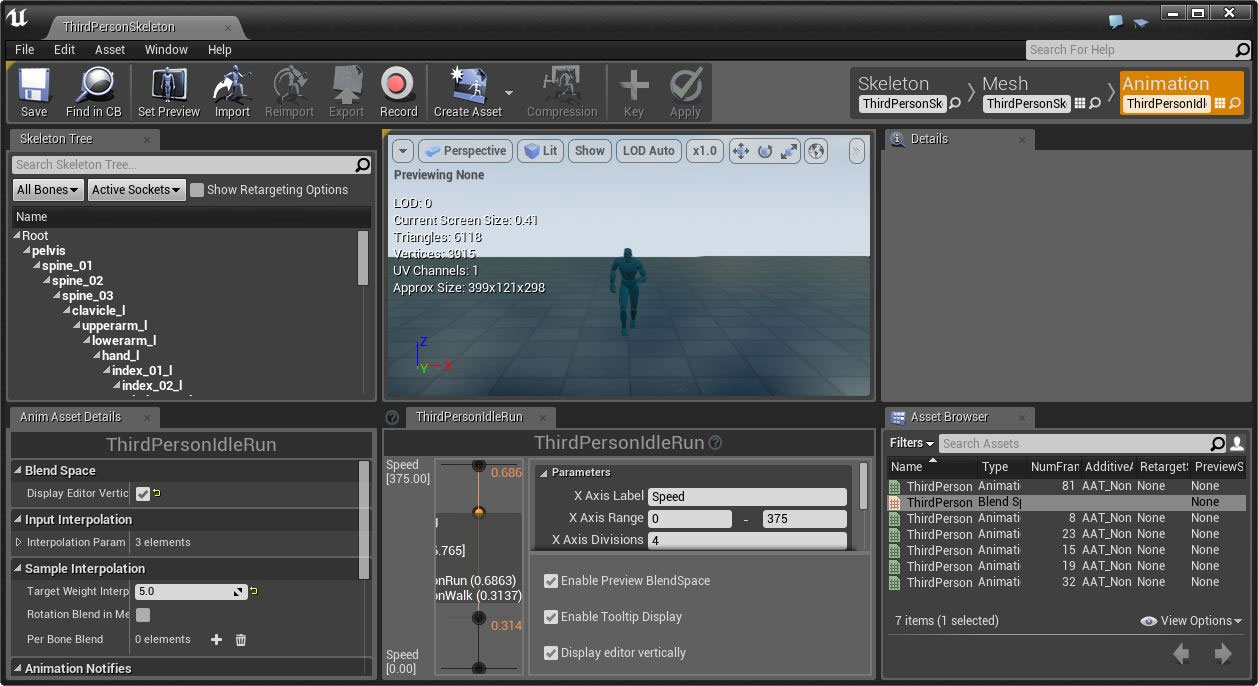This screenshot has width=1258, height=686.
Task: Select the asset row with 81 frames
Action: [x=1067, y=486]
